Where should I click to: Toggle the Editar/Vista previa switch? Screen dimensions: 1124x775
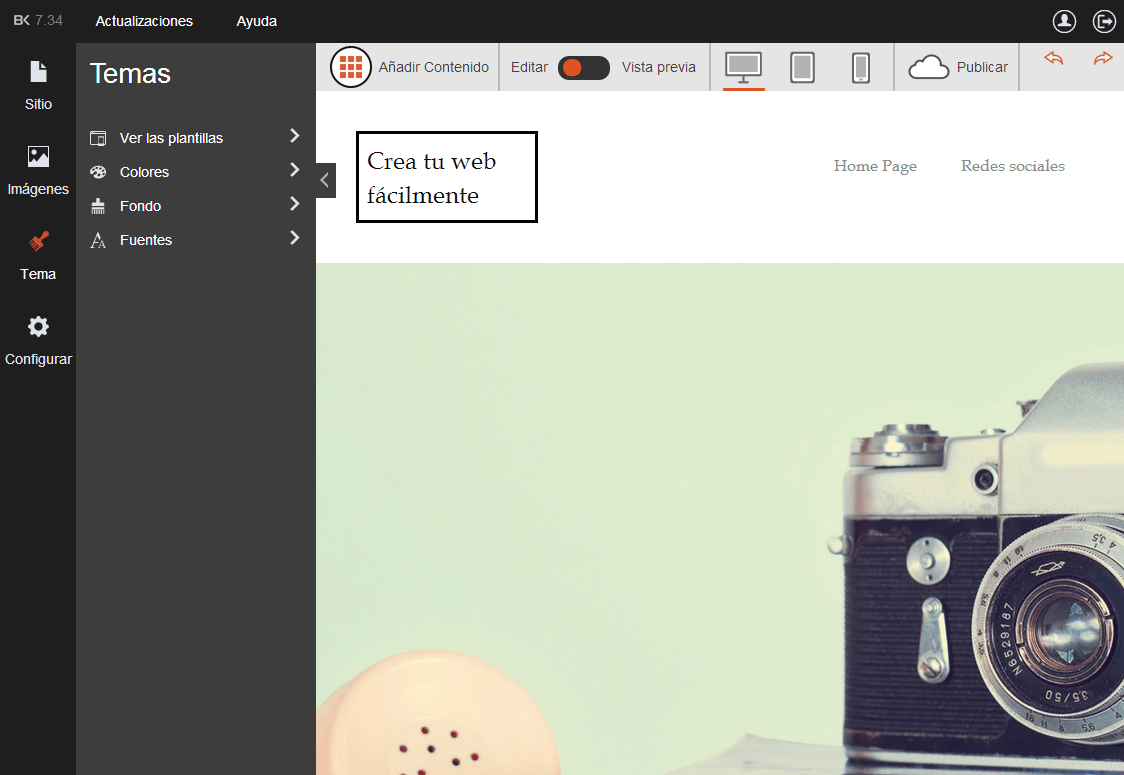point(584,67)
